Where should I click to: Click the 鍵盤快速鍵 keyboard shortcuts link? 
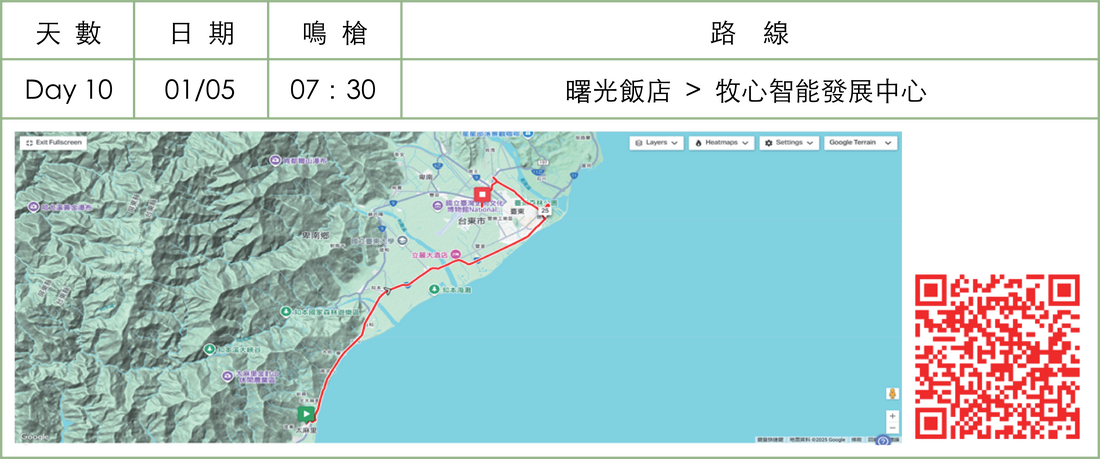pyautogui.click(x=770, y=439)
